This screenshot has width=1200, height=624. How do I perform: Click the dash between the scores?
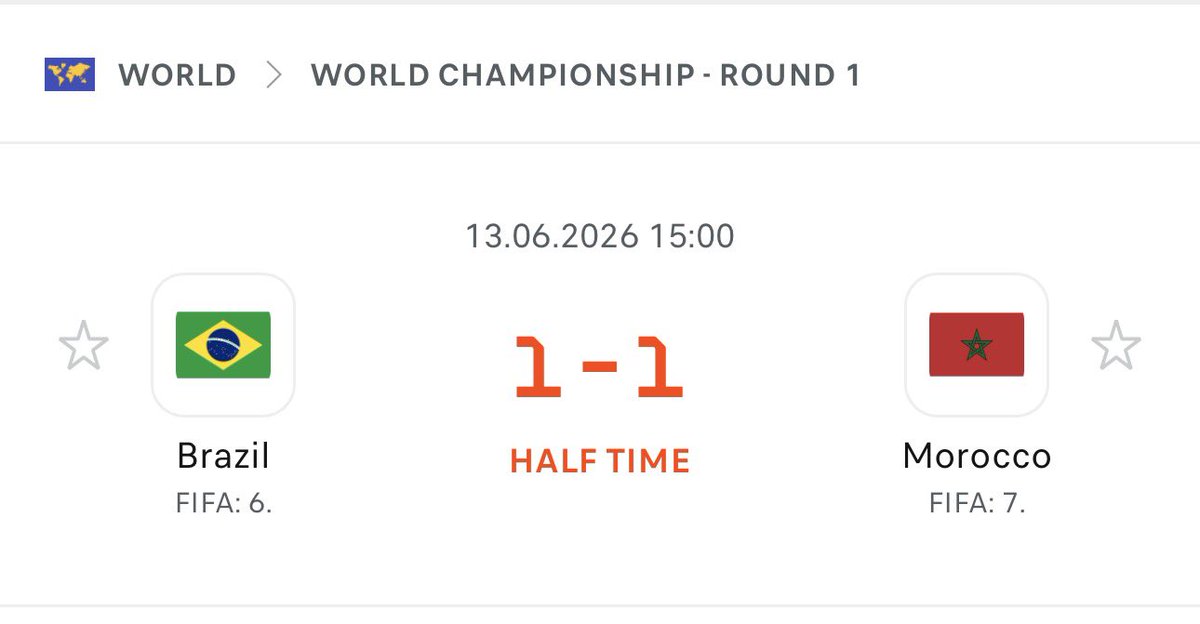tap(600, 366)
